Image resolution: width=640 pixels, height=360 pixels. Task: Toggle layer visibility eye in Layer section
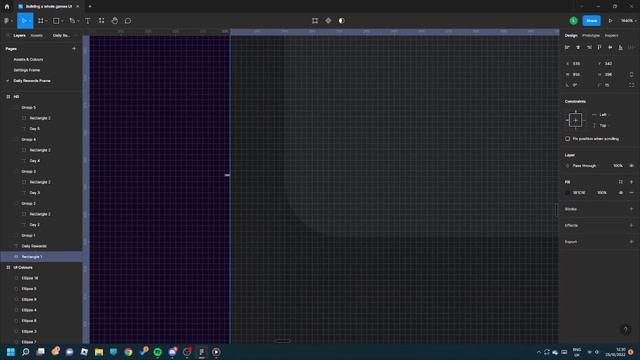[631, 166]
